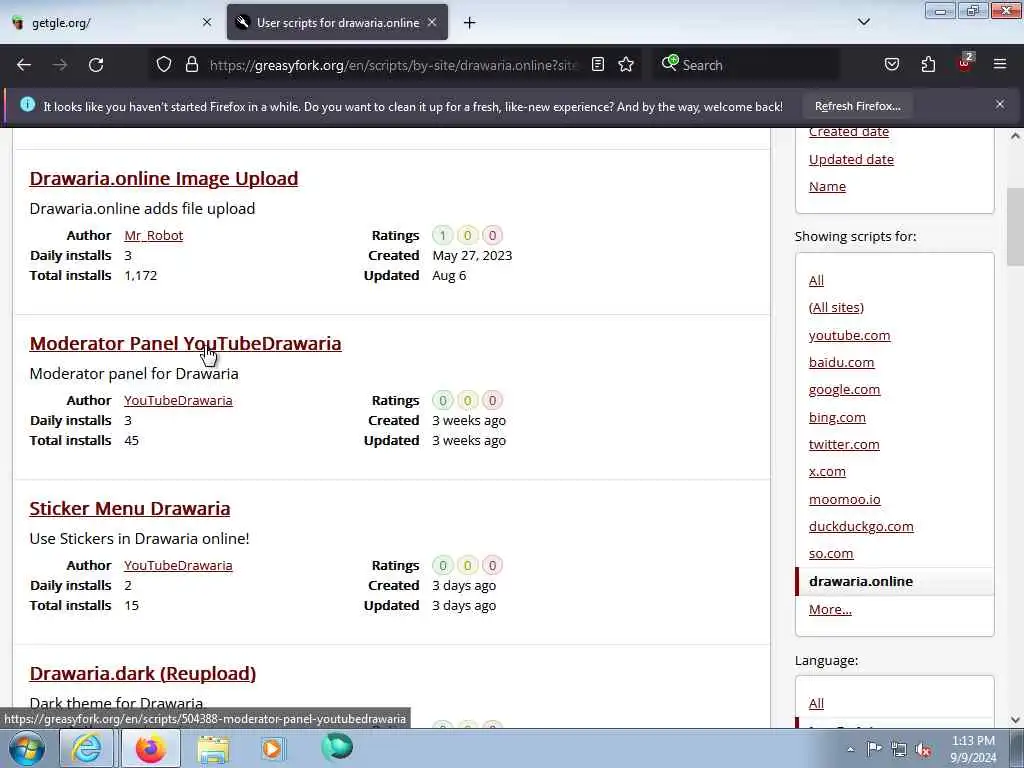The height and width of the screenshot is (768, 1024).
Task: Reload the page with the refresh icon
Action: [96, 65]
